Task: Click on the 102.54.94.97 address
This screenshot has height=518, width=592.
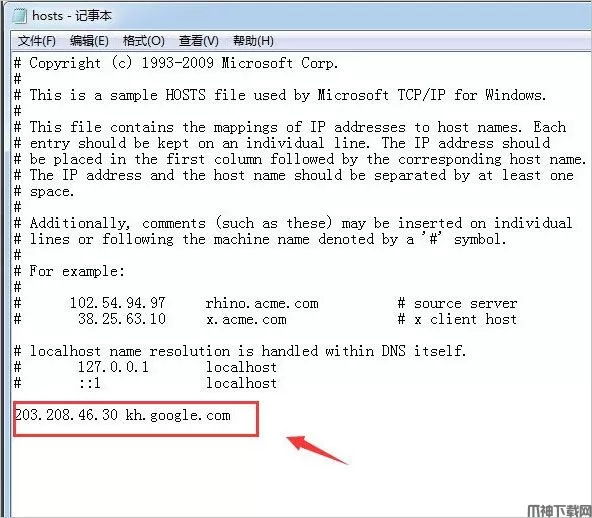Action: coord(117,303)
